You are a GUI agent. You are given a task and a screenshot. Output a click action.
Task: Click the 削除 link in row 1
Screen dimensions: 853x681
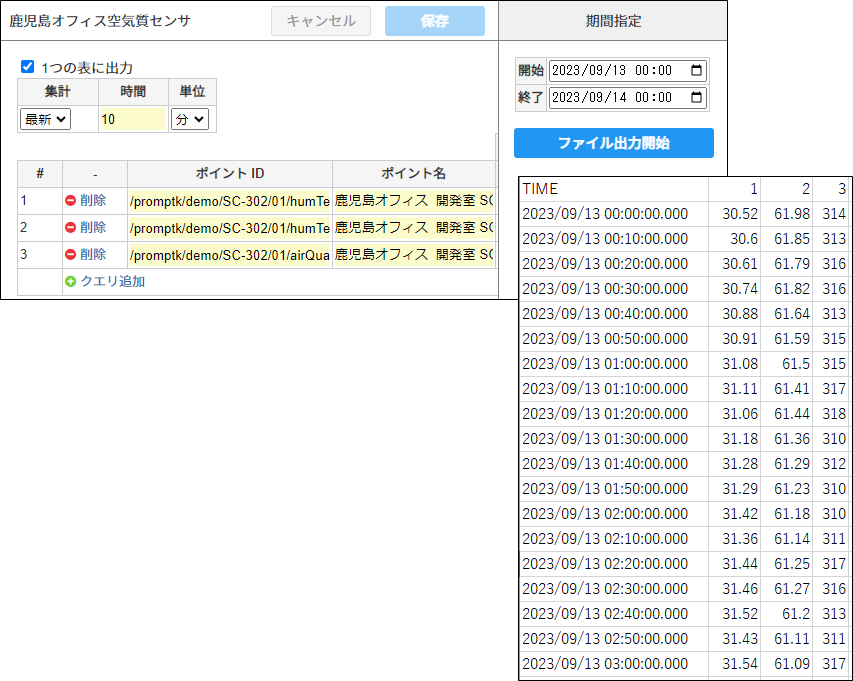pyautogui.click(x=93, y=201)
